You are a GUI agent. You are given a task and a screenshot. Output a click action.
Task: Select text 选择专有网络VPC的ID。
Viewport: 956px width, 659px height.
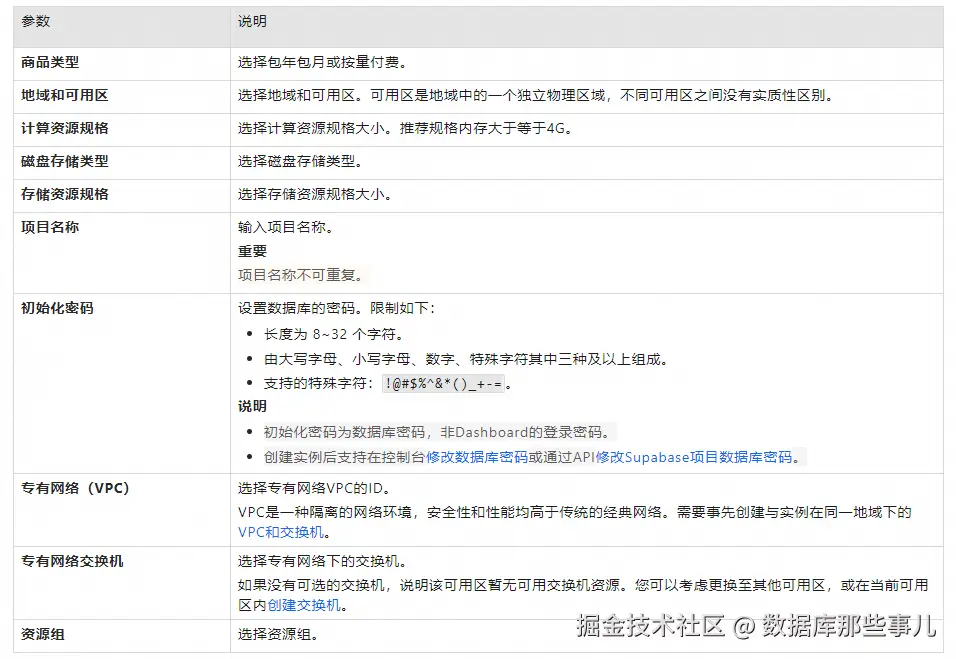click(313, 488)
